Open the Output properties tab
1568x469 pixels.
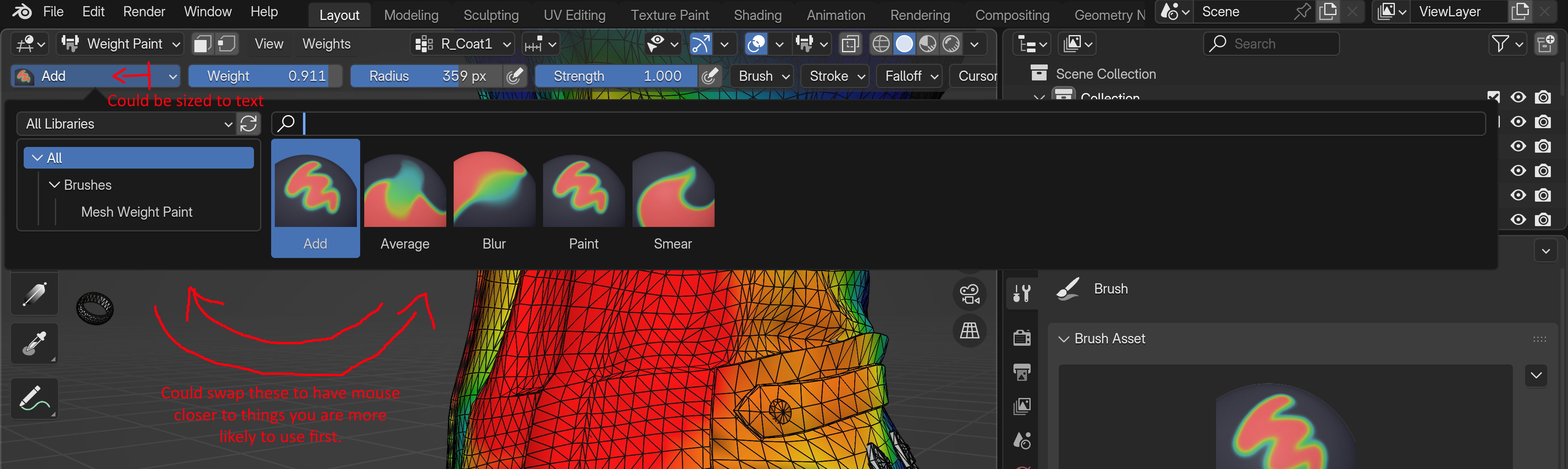[x=1022, y=372]
